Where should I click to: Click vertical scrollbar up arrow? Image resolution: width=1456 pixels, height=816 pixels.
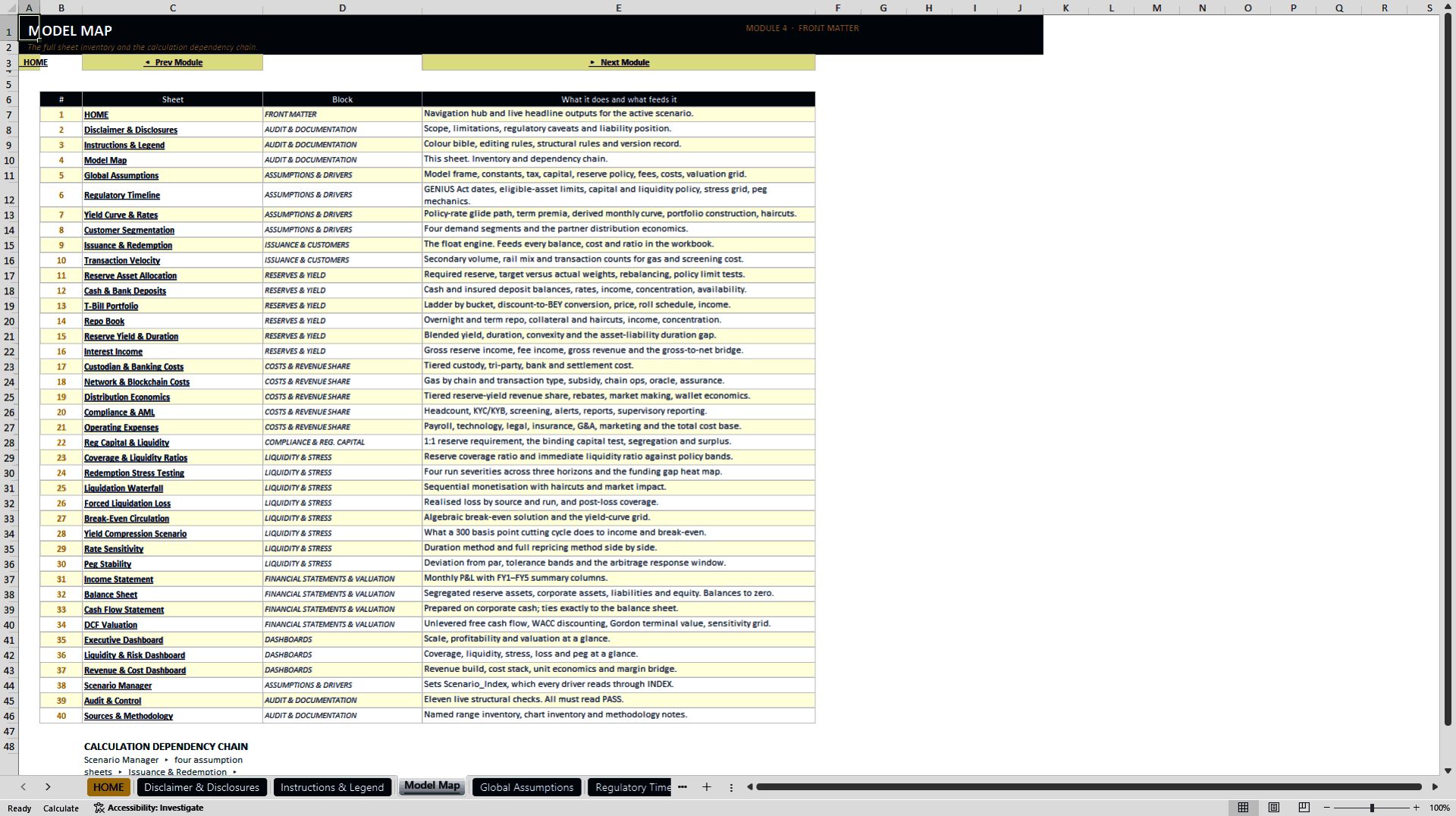pos(1448,7)
